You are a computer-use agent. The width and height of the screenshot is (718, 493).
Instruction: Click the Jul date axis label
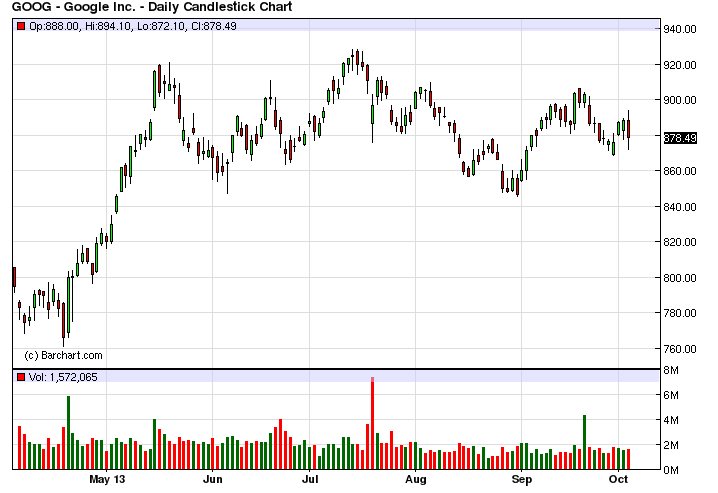click(310, 479)
